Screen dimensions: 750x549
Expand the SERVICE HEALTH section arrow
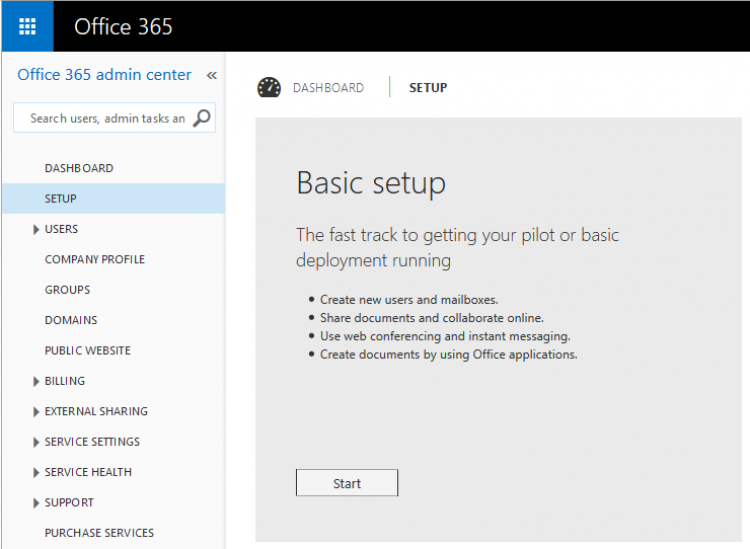coord(36,472)
